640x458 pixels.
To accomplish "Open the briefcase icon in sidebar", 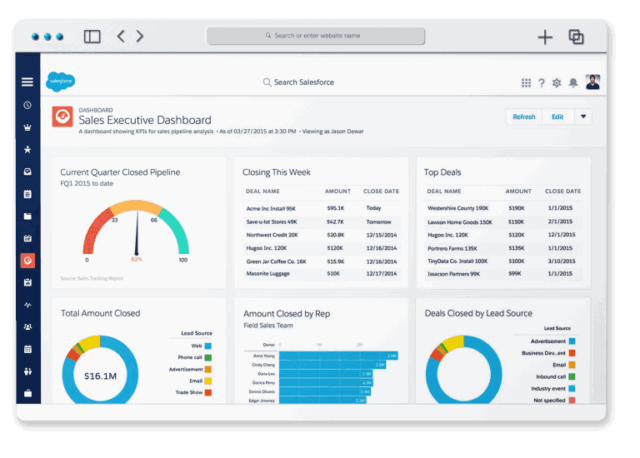I will (27, 393).
